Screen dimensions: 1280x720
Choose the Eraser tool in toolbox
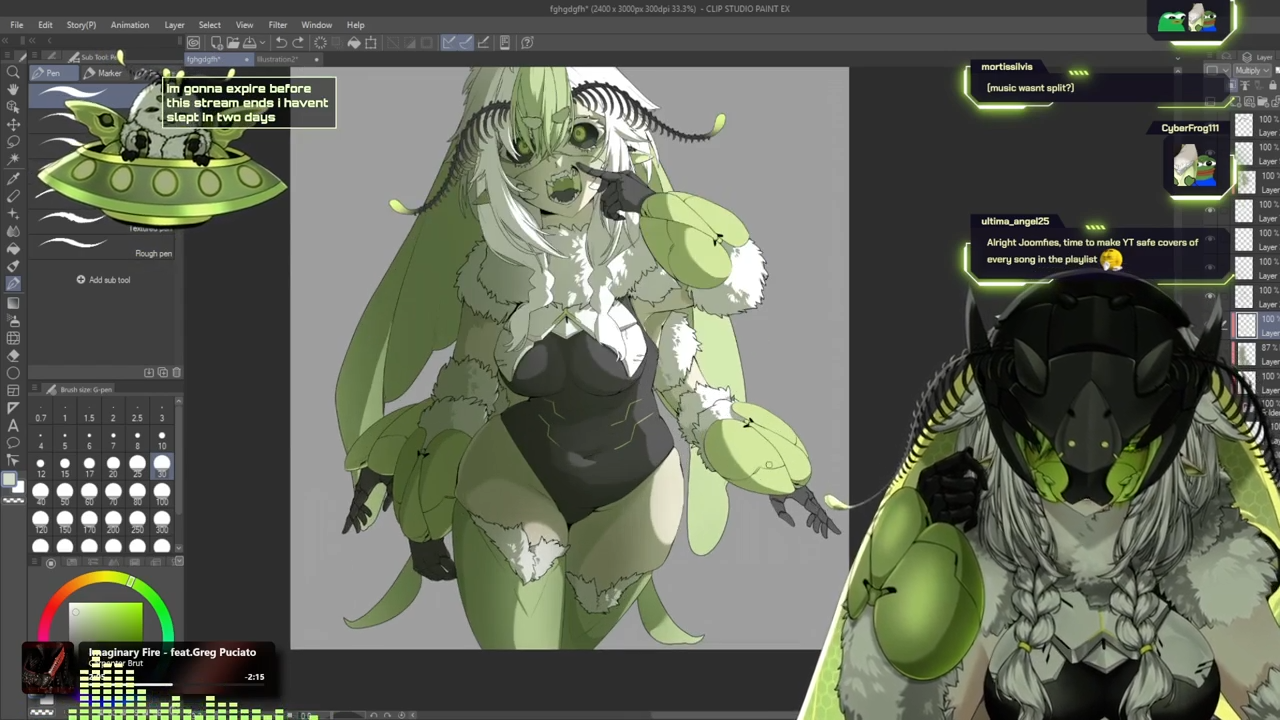pyautogui.click(x=13, y=355)
